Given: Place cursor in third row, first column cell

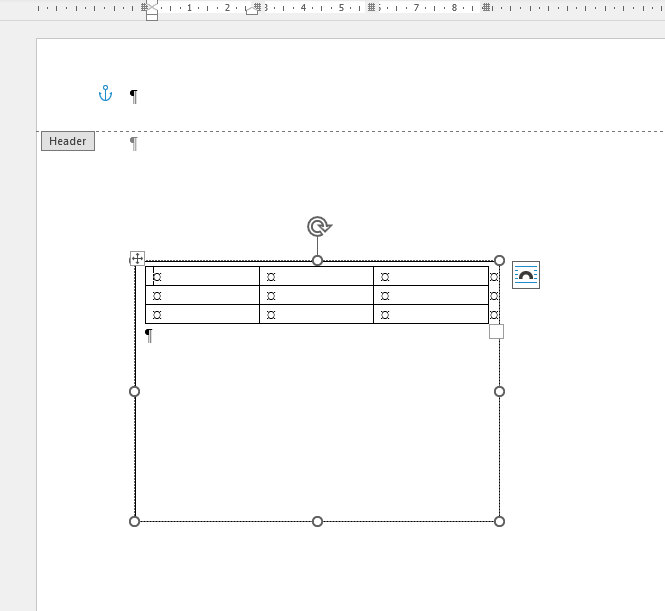Looking at the screenshot, I should coord(202,314).
